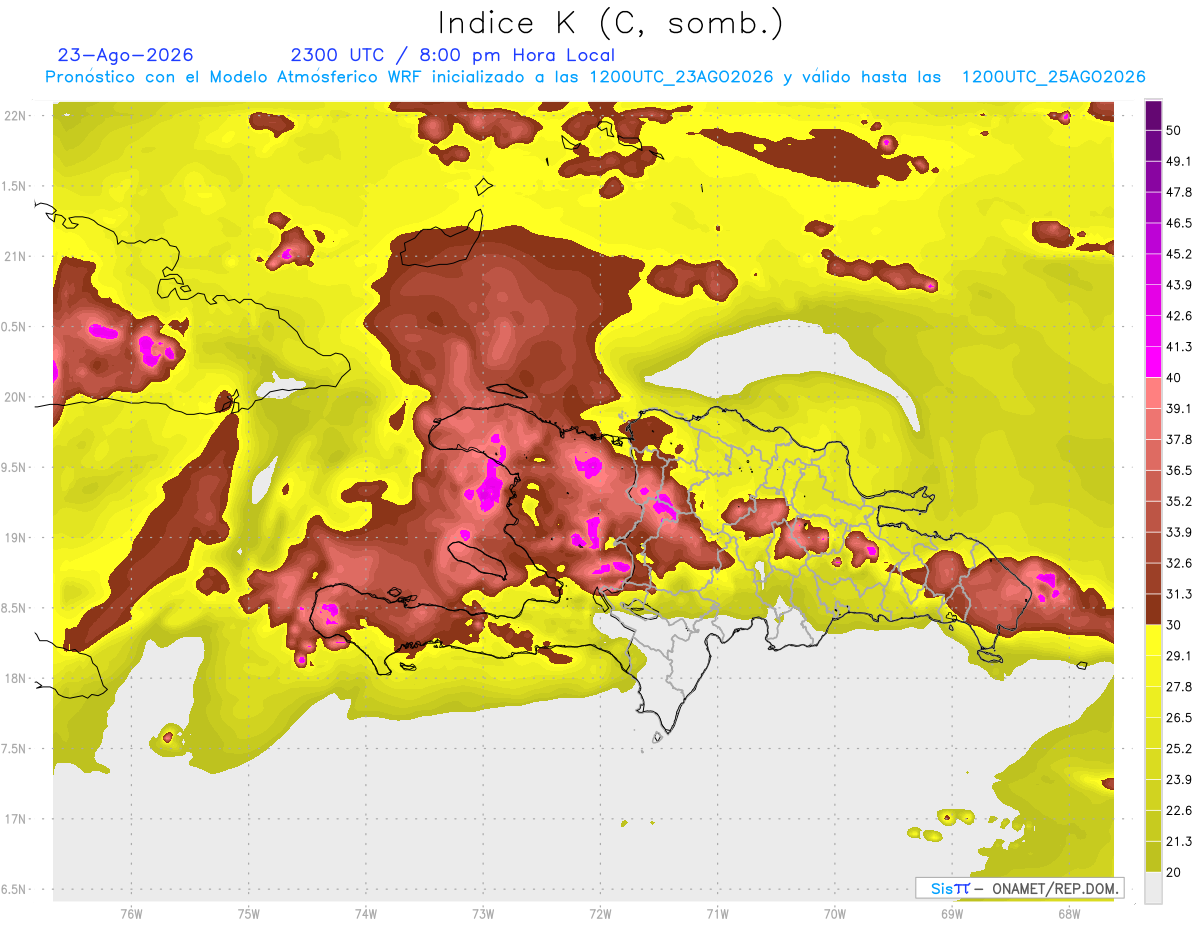The image size is (1200, 927).
Task: Click the "Indice K (C, somb.)" title
Action: [x=610, y=23]
